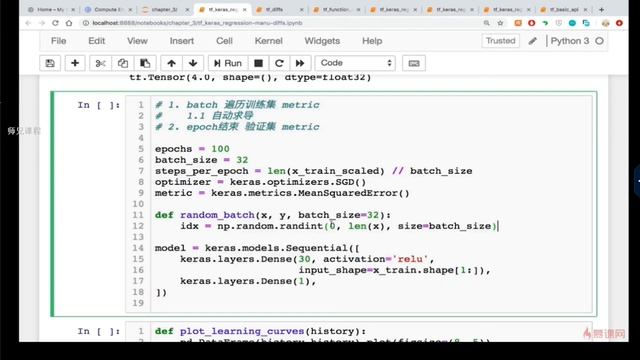This screenshot has height=360, width=640.
Task: Click the keras.layers.Dense(1) line
Action: click(248, 281)
